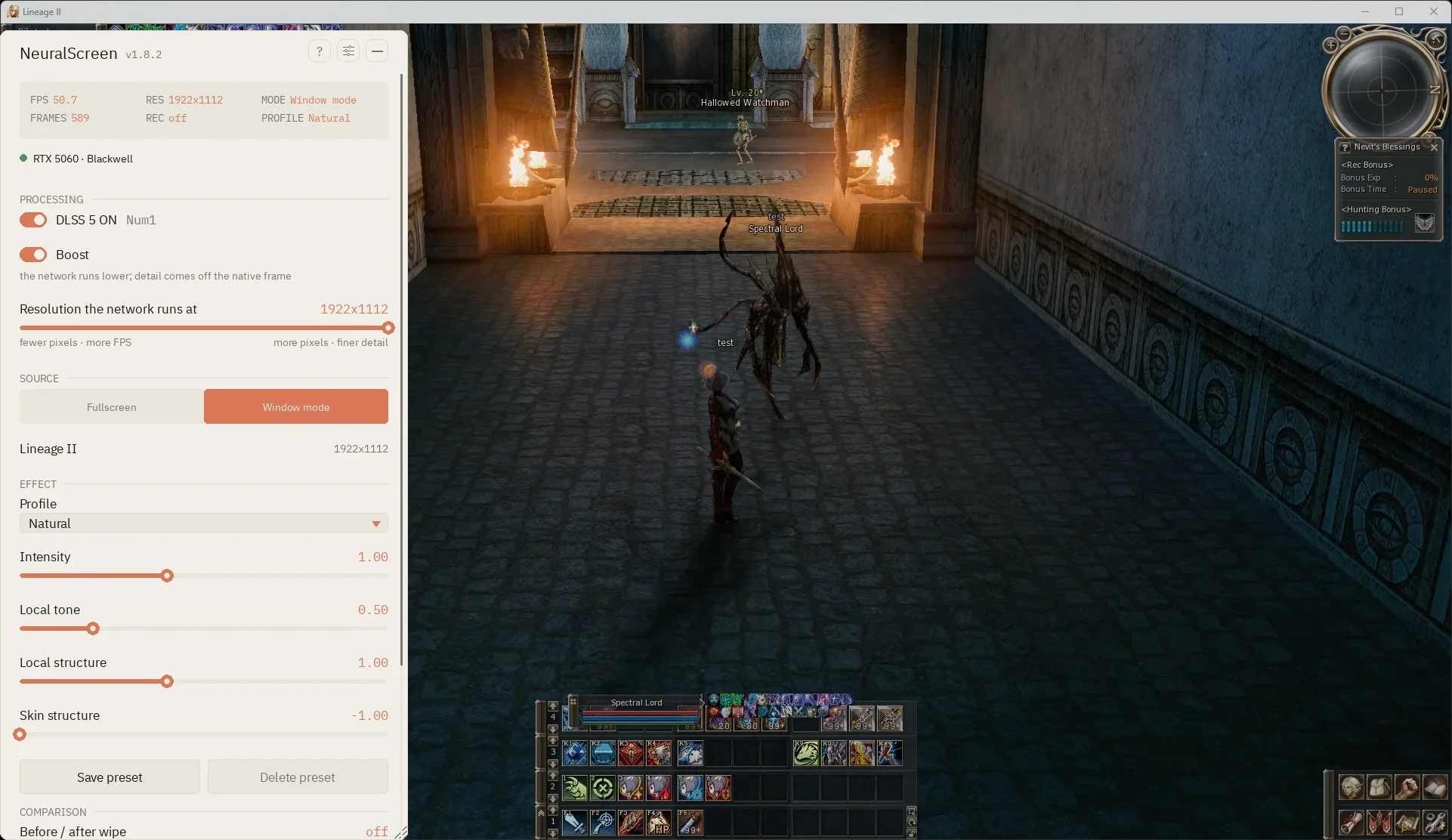The width and height of the screenshot is (1452, 840).
Task: Use the F4 HP wolf skill
Action: 659,823
